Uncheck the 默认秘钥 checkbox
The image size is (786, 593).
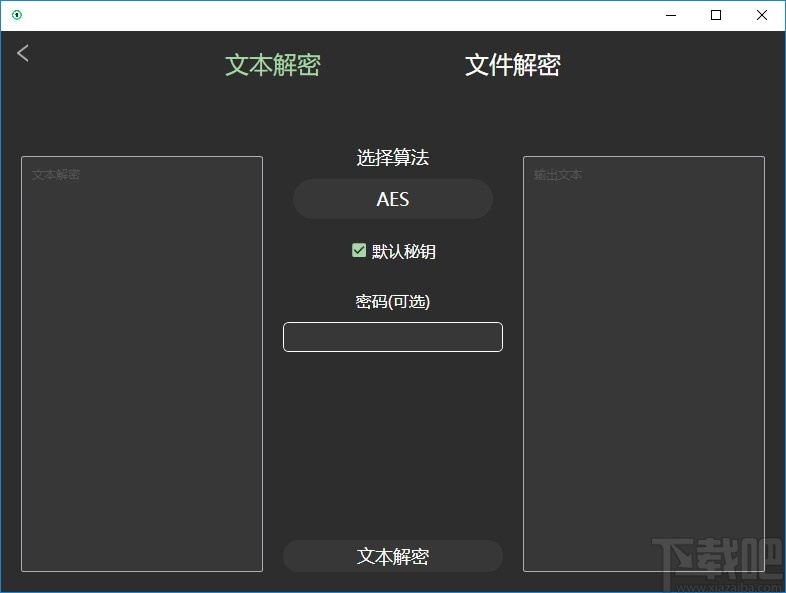[359, 250]
